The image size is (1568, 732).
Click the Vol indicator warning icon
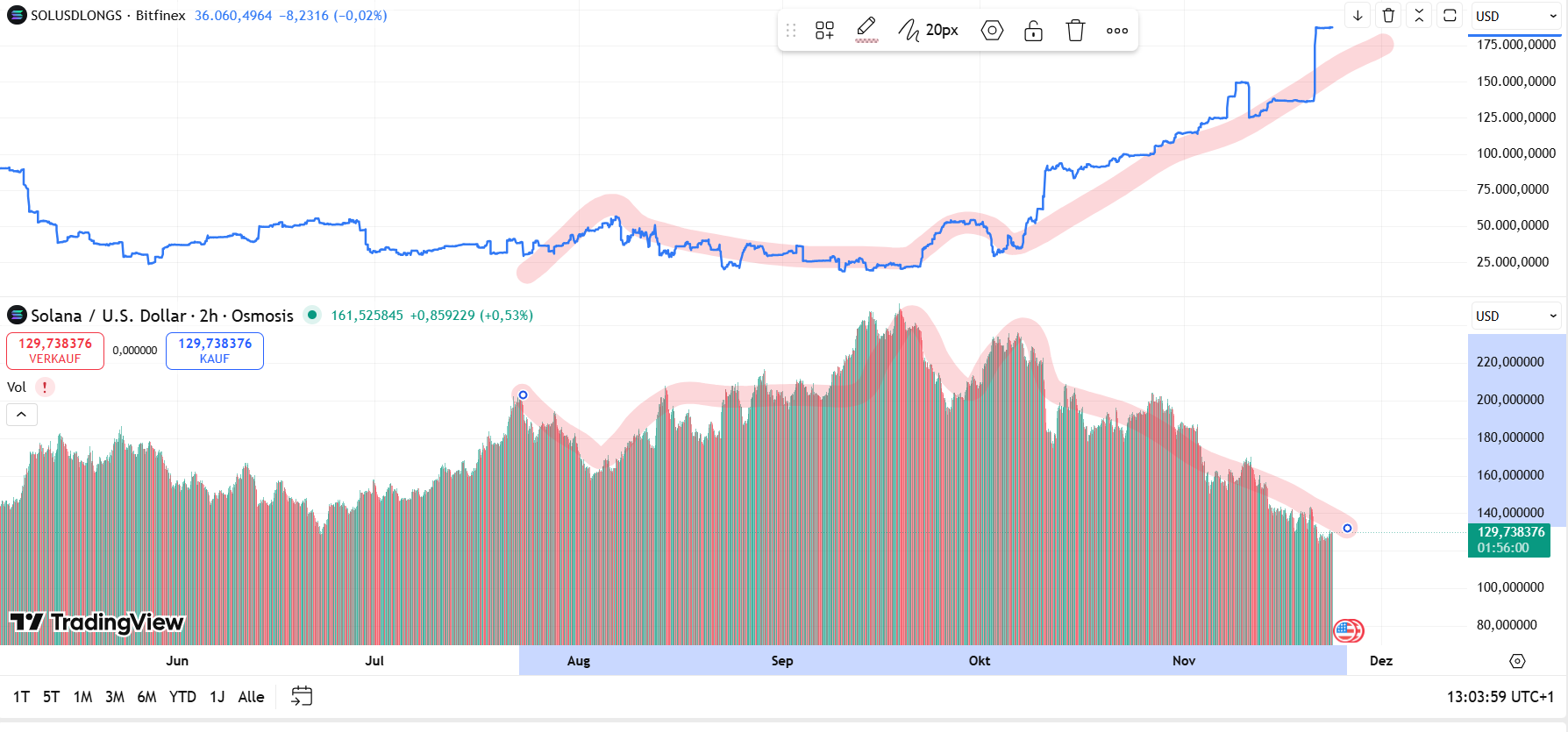45,387
